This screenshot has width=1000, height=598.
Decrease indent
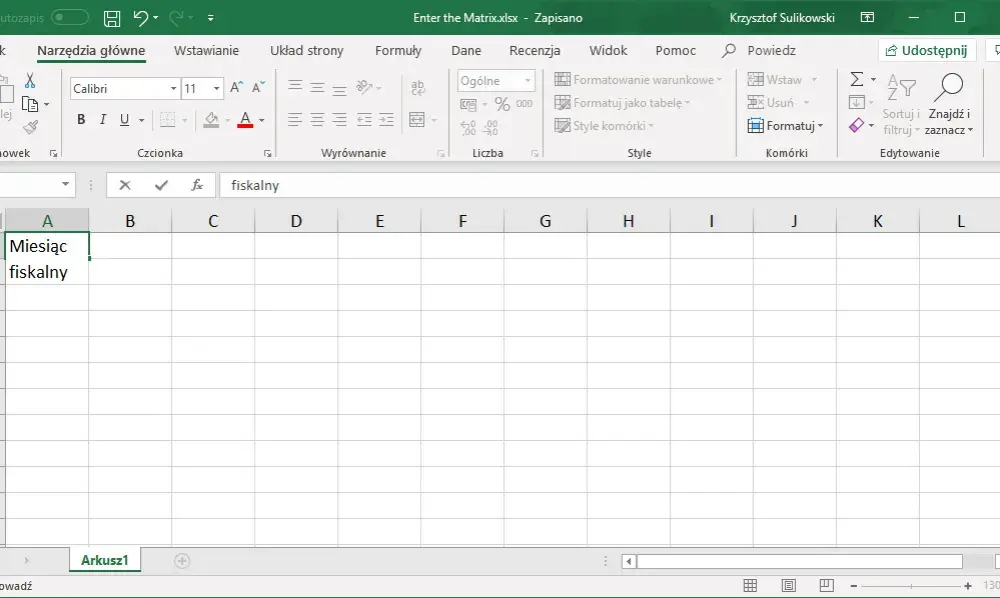tap(364, 119)
